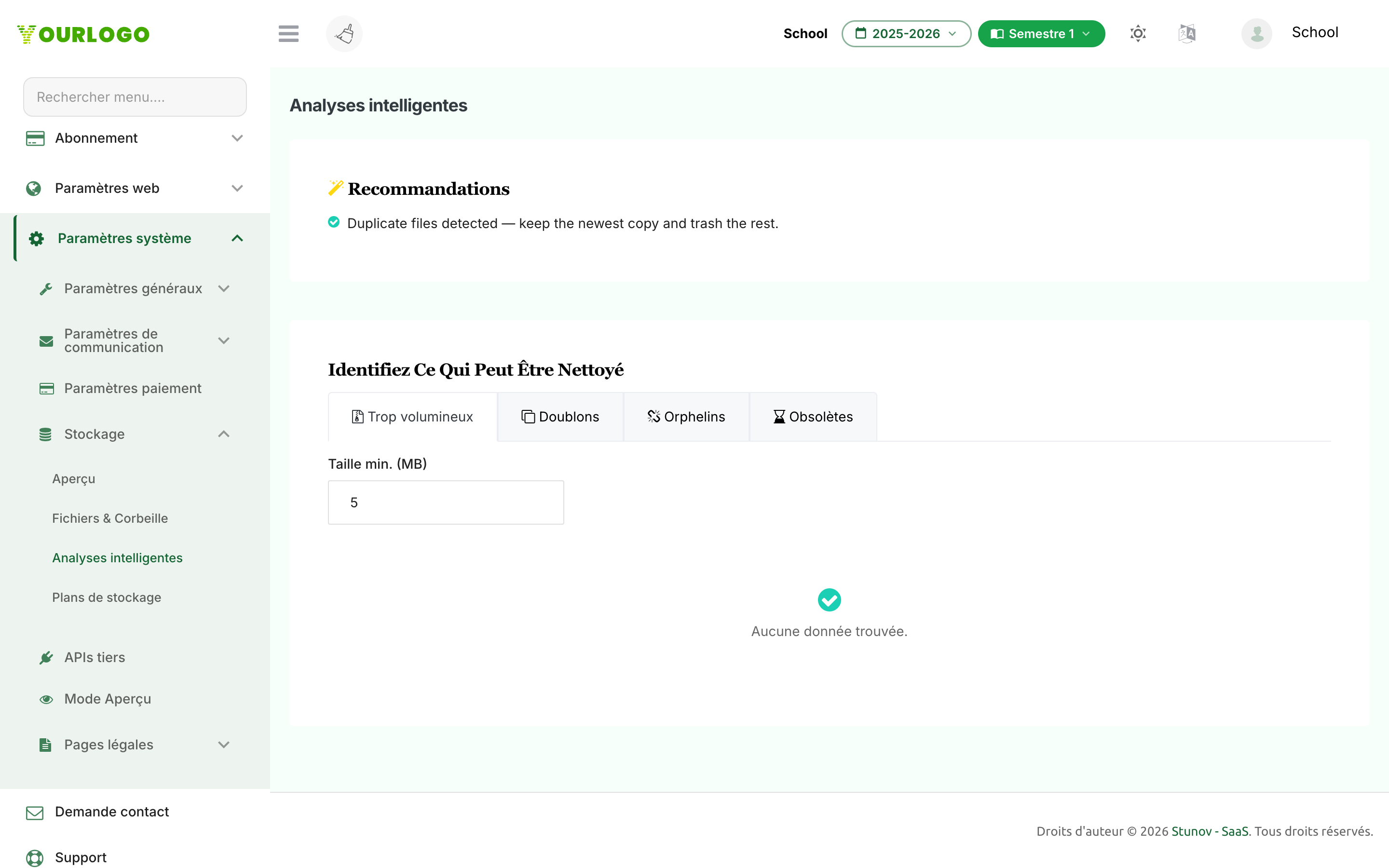Click the School user avatar
The width and height of the screenshot is (1389, 868).
(x=1256, y=33)
